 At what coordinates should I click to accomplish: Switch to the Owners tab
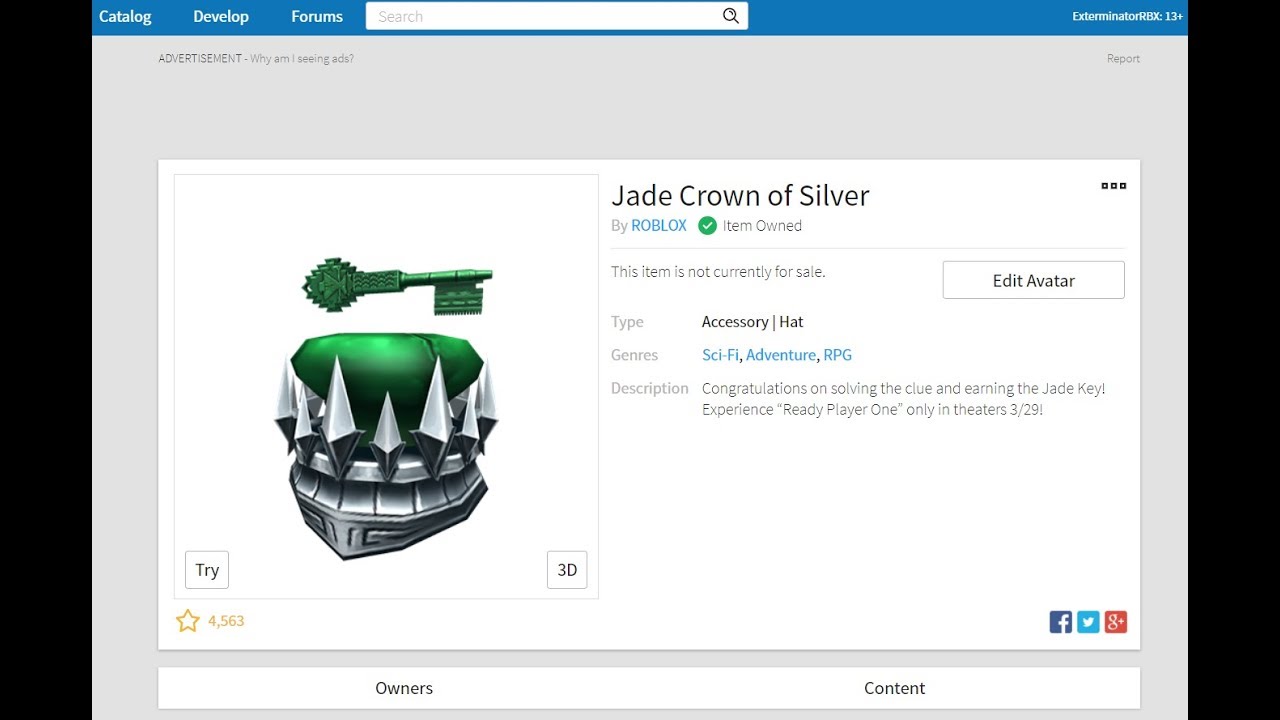[x=404, y=688]
